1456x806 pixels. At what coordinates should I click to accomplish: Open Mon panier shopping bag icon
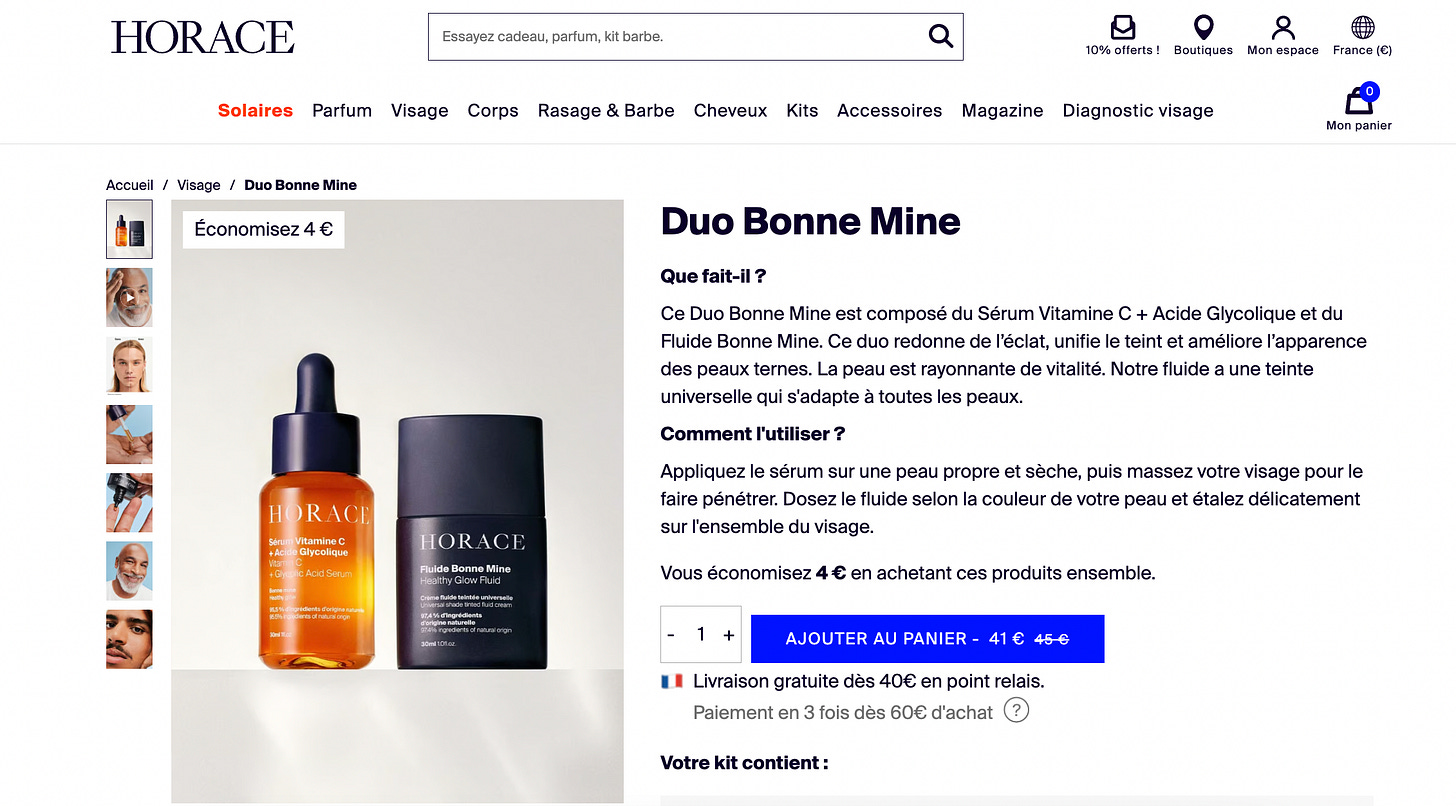coord(1359,100)
